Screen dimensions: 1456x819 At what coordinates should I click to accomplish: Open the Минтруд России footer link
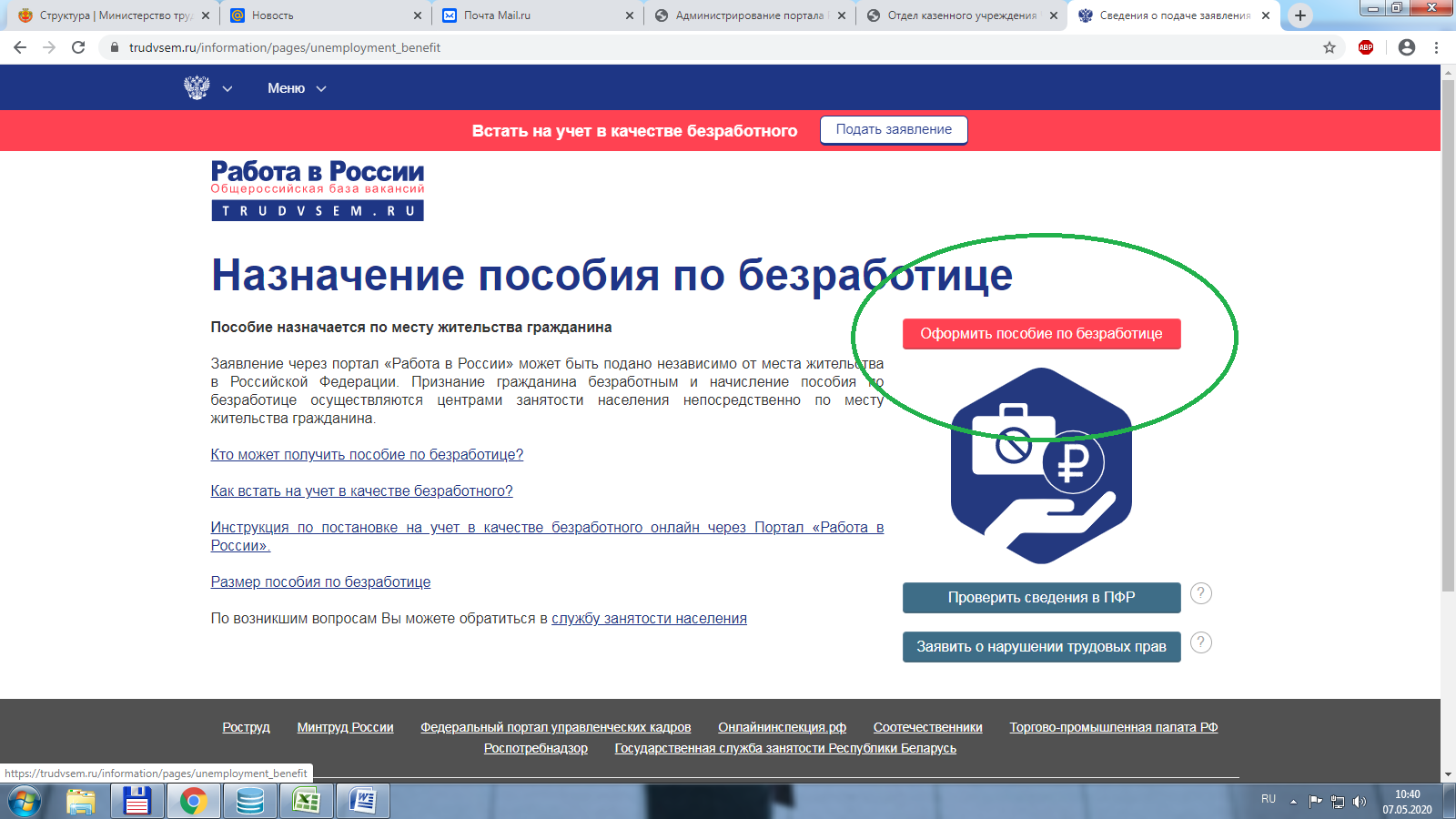[345, 727]
